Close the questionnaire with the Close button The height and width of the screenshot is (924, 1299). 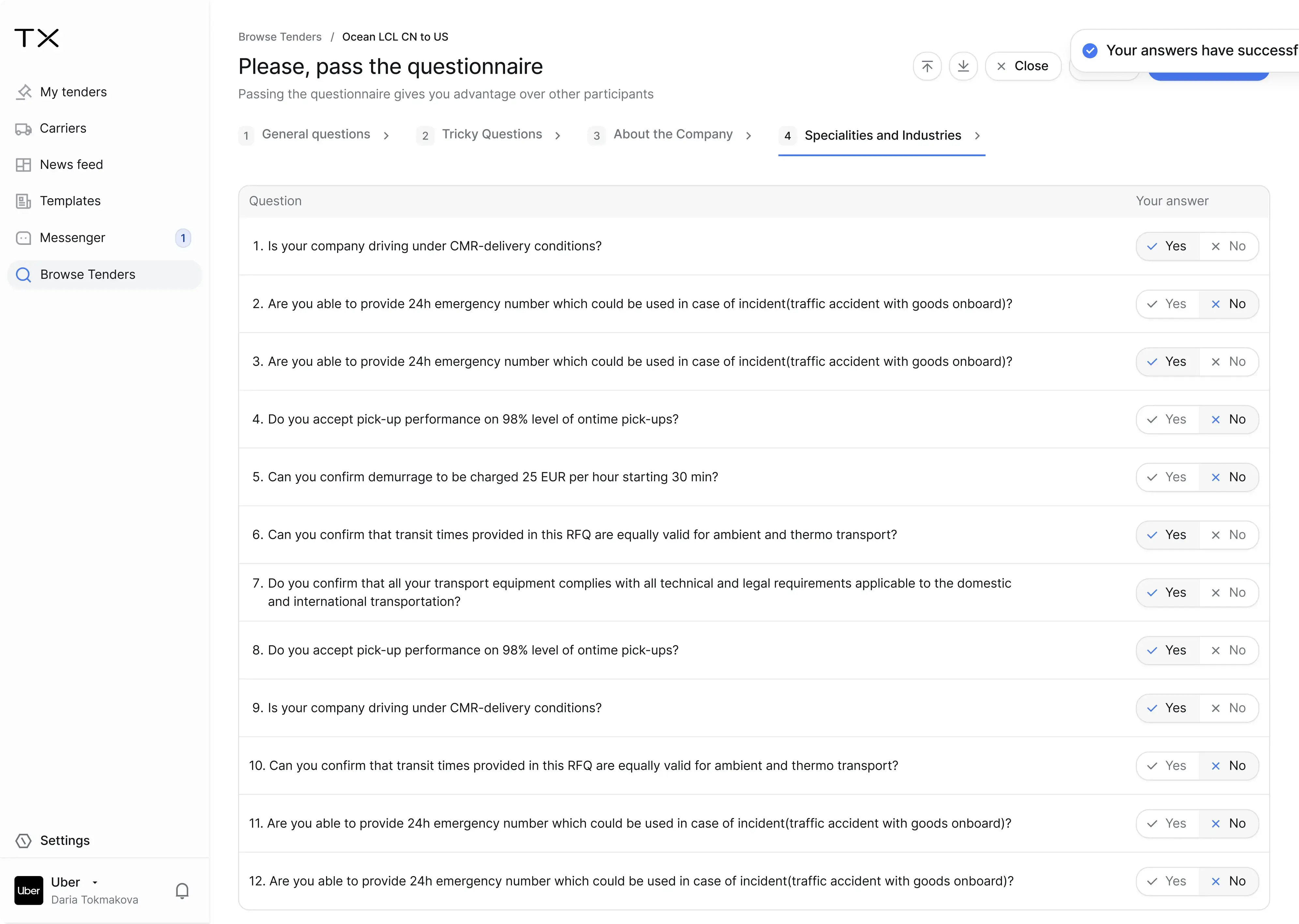(1023, 66)
